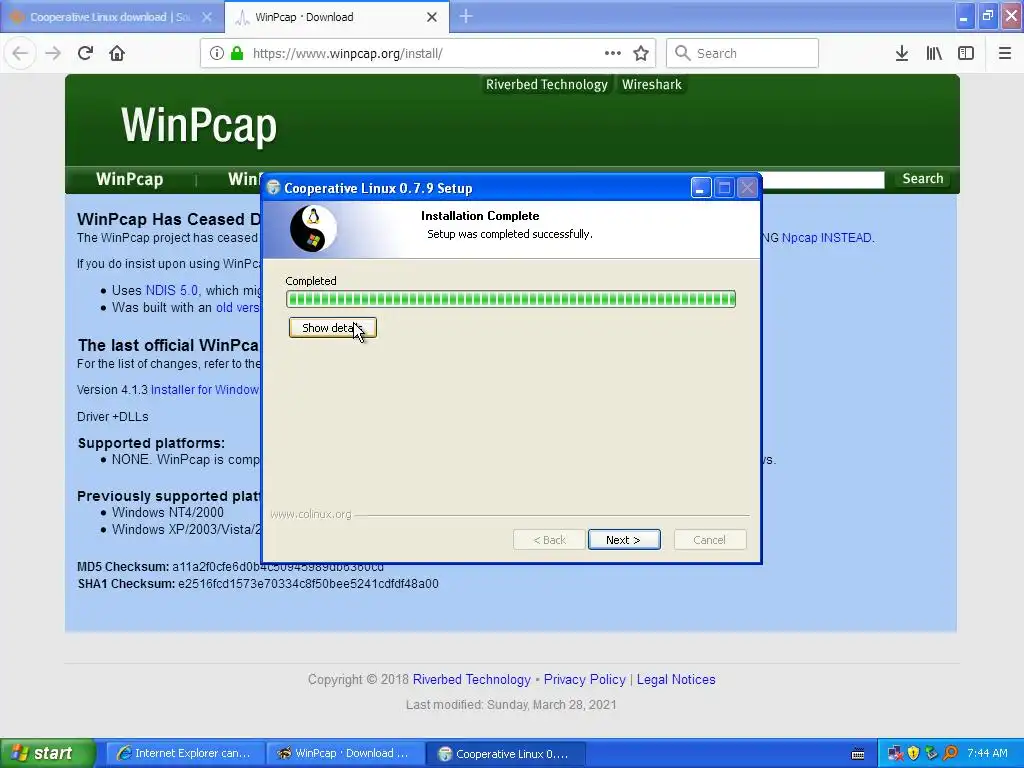The height and width of the screenshot is (768, 1024).
Task: Open the library bookshelf icon
Action: pyautogui.click(x=934, y=53)
